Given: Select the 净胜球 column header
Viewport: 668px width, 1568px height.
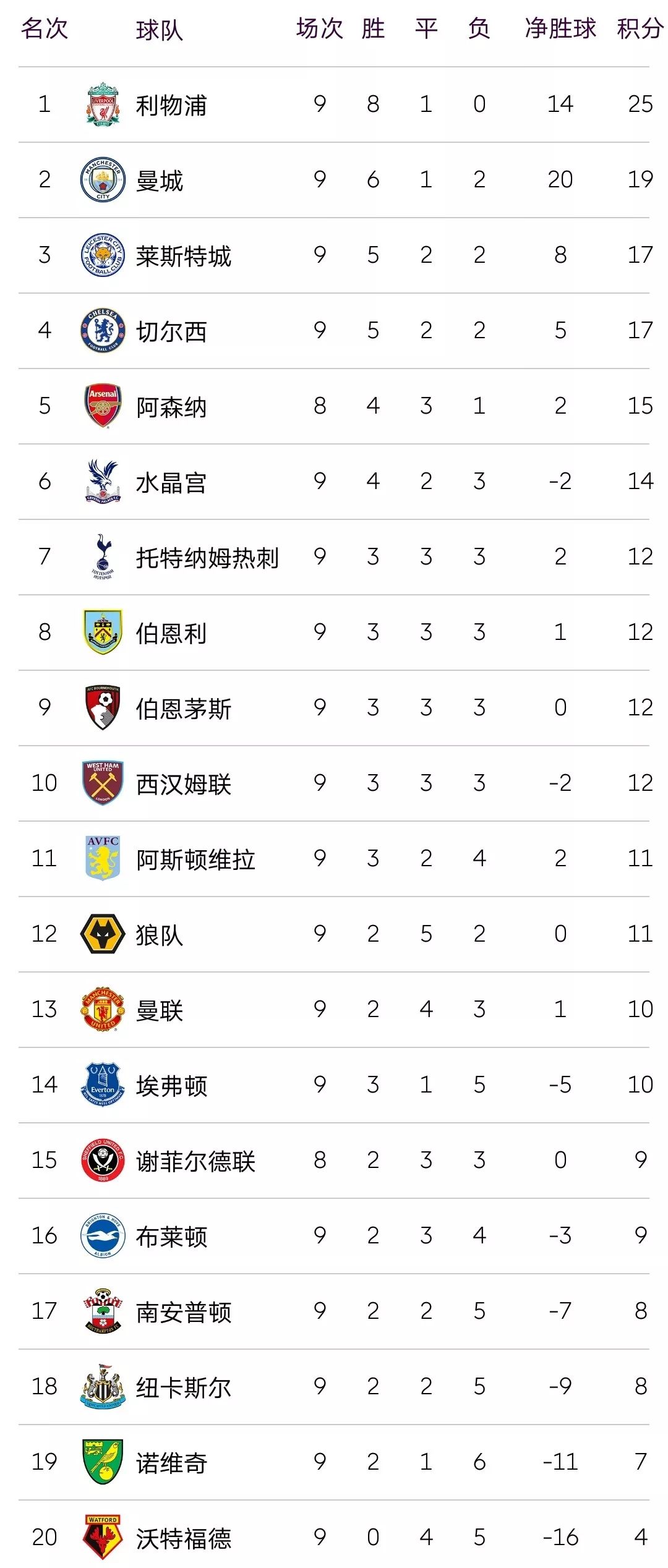Looking at the screenshot, I should point(560,28).
